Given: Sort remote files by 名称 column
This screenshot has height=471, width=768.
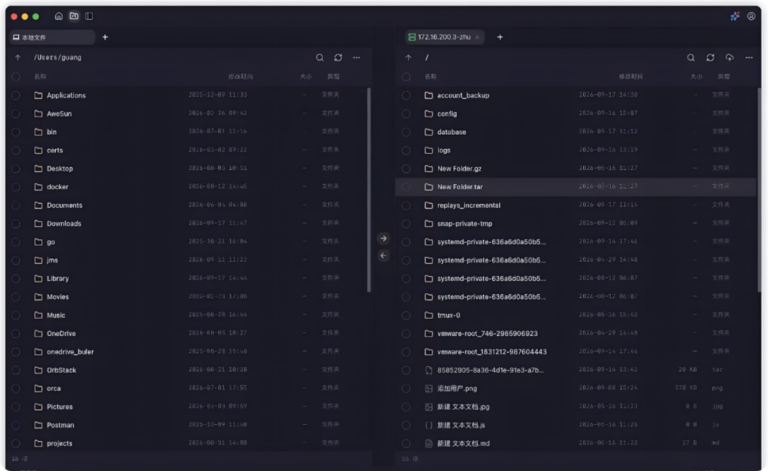Looking at the screenshot, I should (x=431, y=77).
